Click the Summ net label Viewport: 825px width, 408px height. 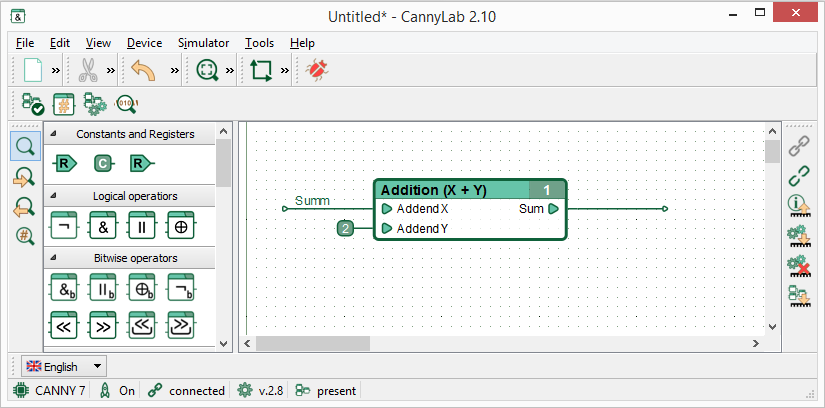313,201
